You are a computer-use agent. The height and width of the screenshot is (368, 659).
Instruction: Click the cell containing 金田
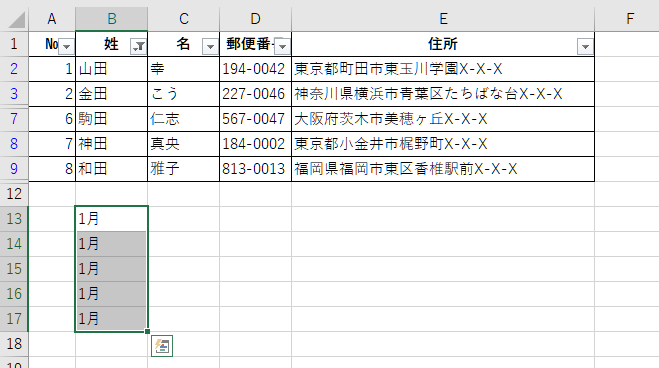point(111,94)
